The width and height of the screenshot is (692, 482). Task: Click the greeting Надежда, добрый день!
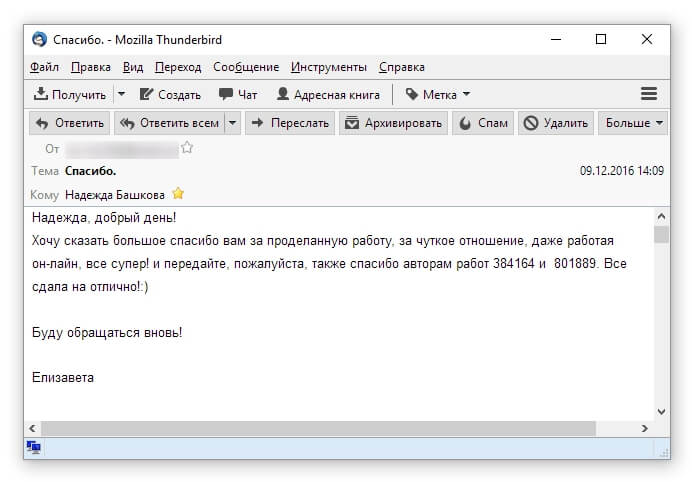pyautogui.click(x=104, y=218)
